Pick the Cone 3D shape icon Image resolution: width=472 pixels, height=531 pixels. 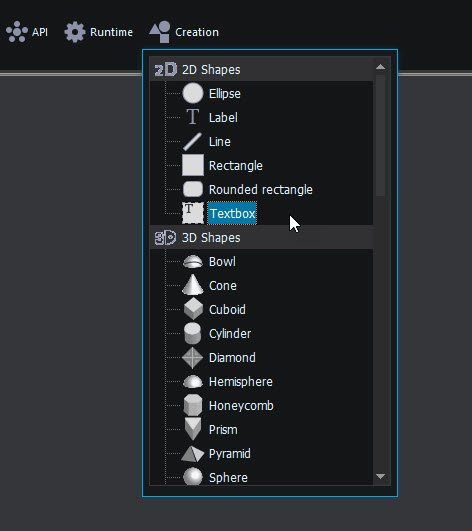pyautogui.click(x=193, y=285)
